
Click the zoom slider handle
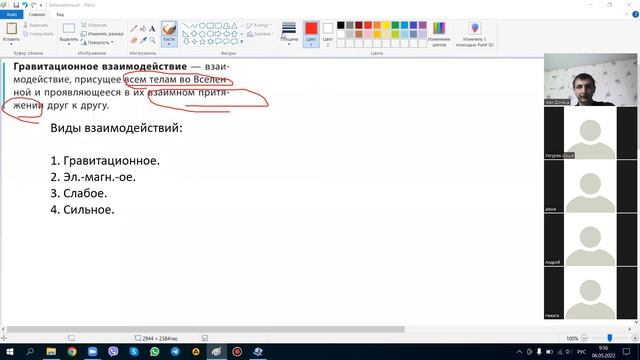(x=609, y=338)
